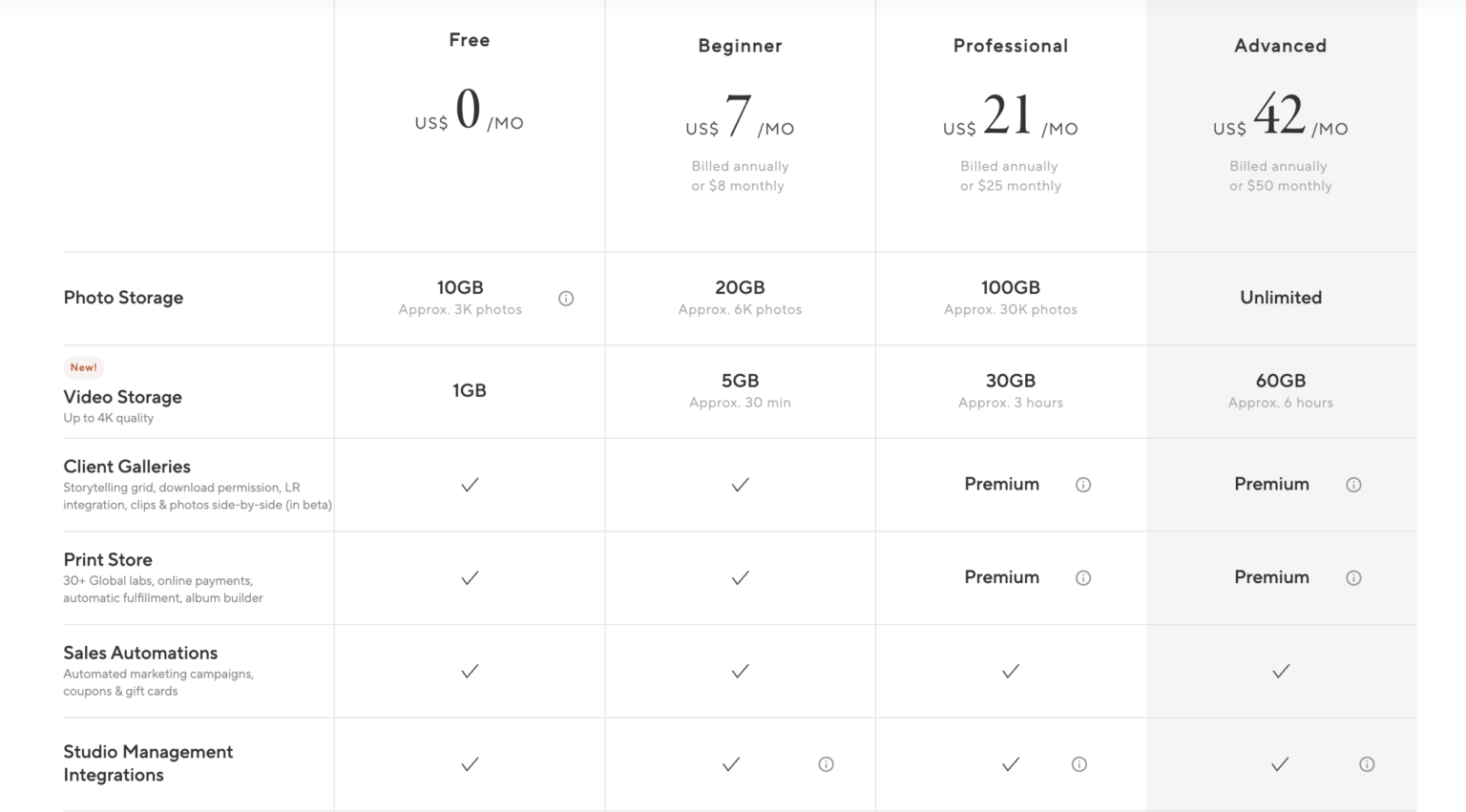Viewport: 1466px width, 812px height.
Task: Open the info icon next to Professional Print Store Premium
Action: point(1083,578)
